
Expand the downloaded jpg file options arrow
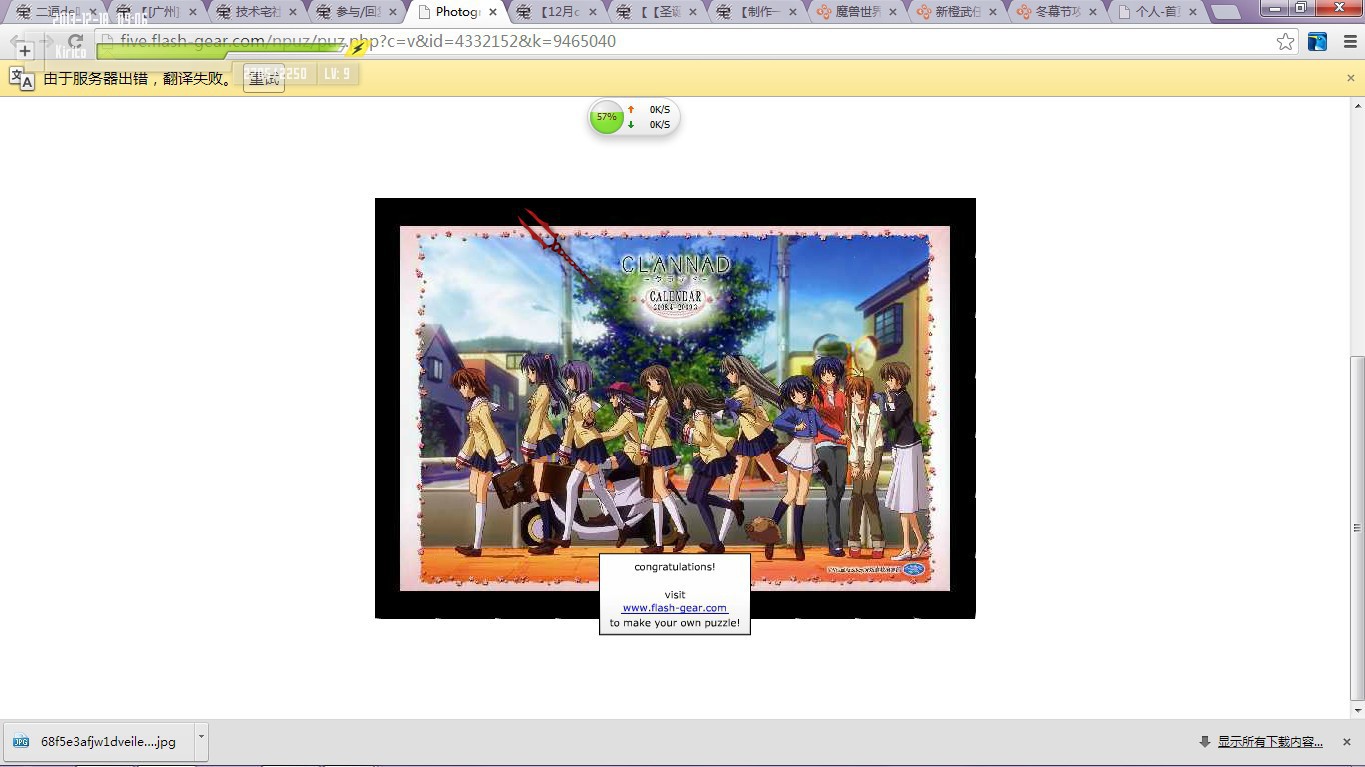201,737
